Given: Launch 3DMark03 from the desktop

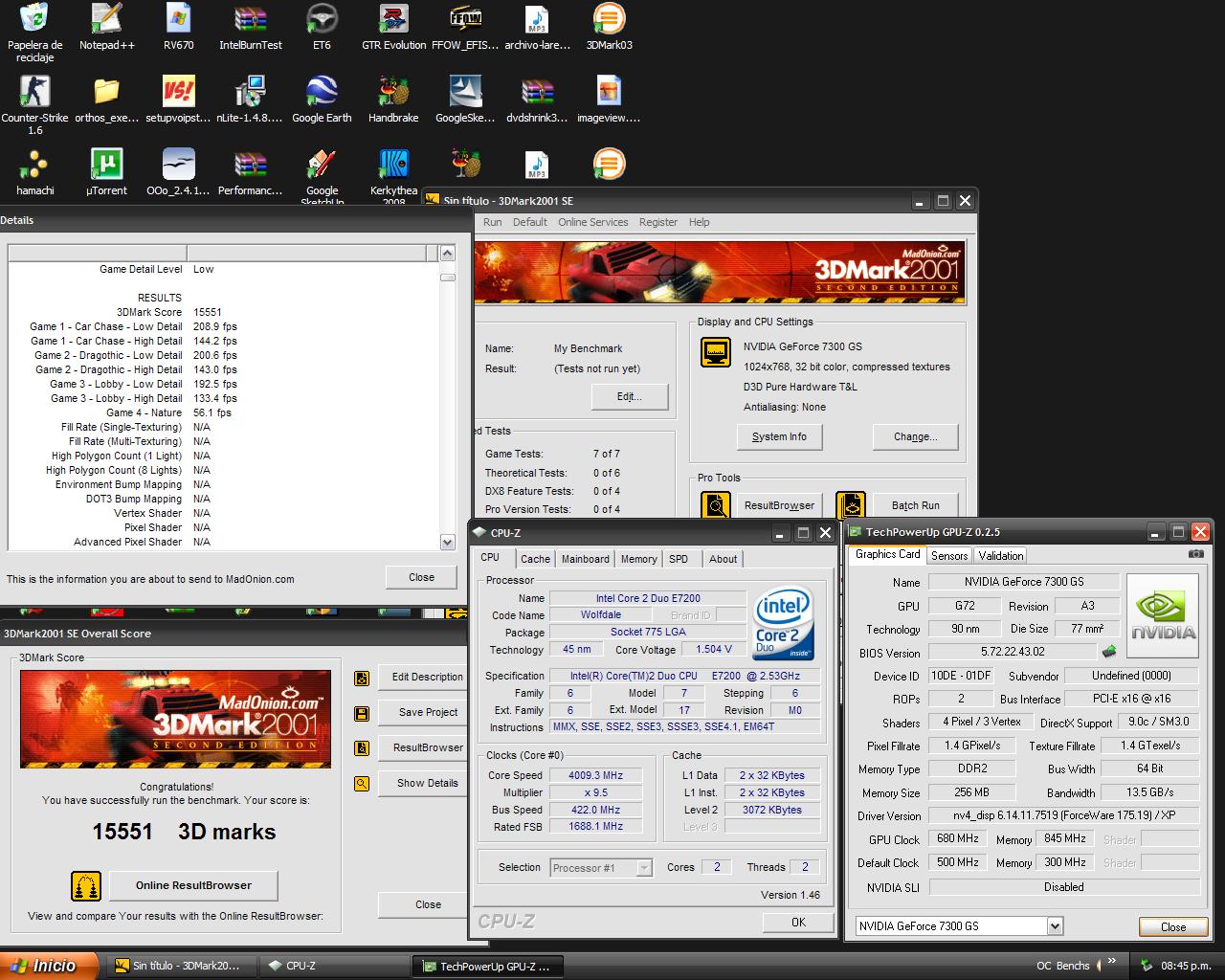Looking at the screenshot, I should [609, 27].
